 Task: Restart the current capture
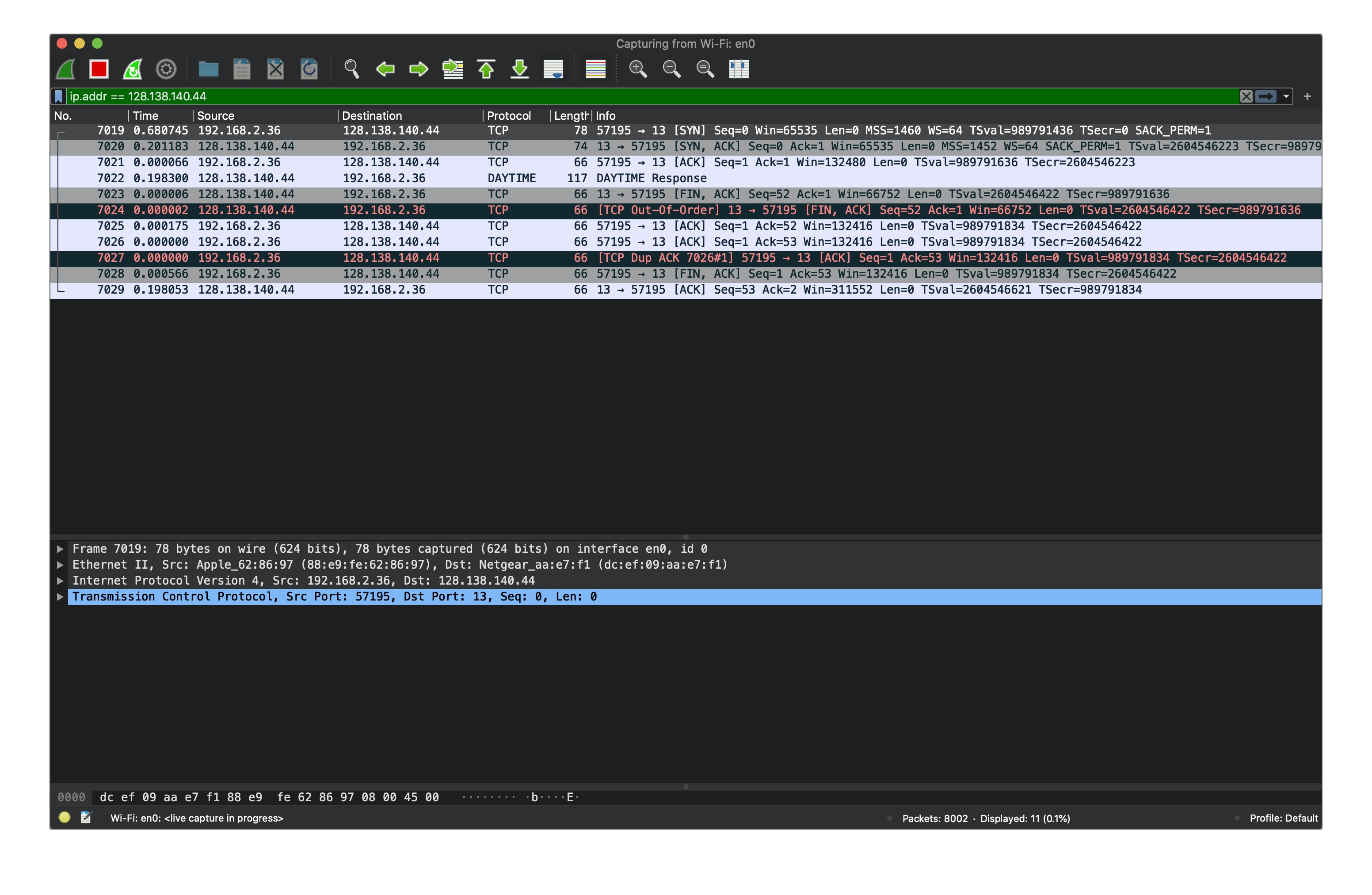click(x=133, y=69)
